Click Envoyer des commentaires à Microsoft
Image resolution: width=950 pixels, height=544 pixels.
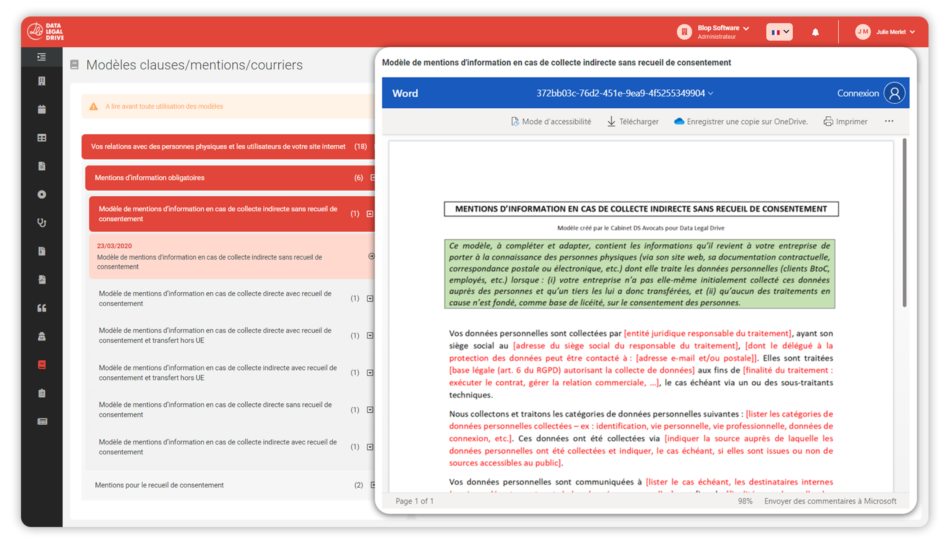point(830,501)
